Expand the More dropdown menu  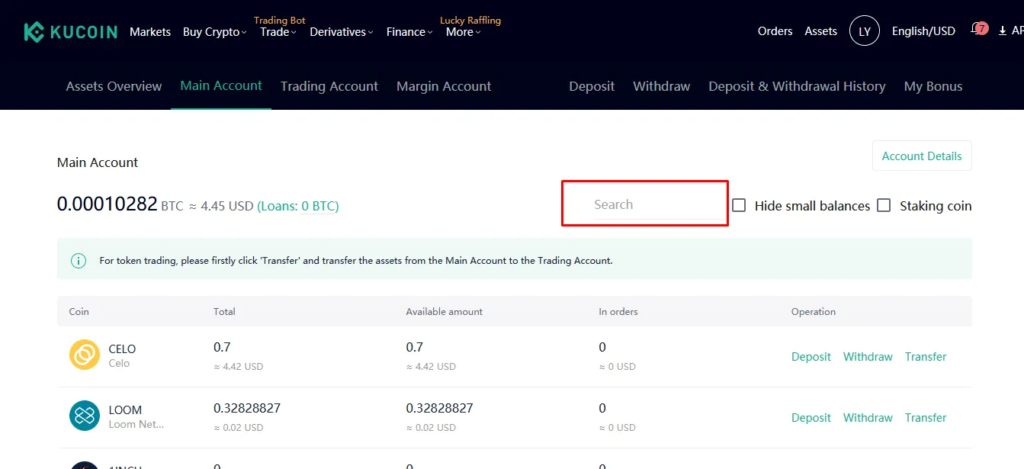(463, 31)
